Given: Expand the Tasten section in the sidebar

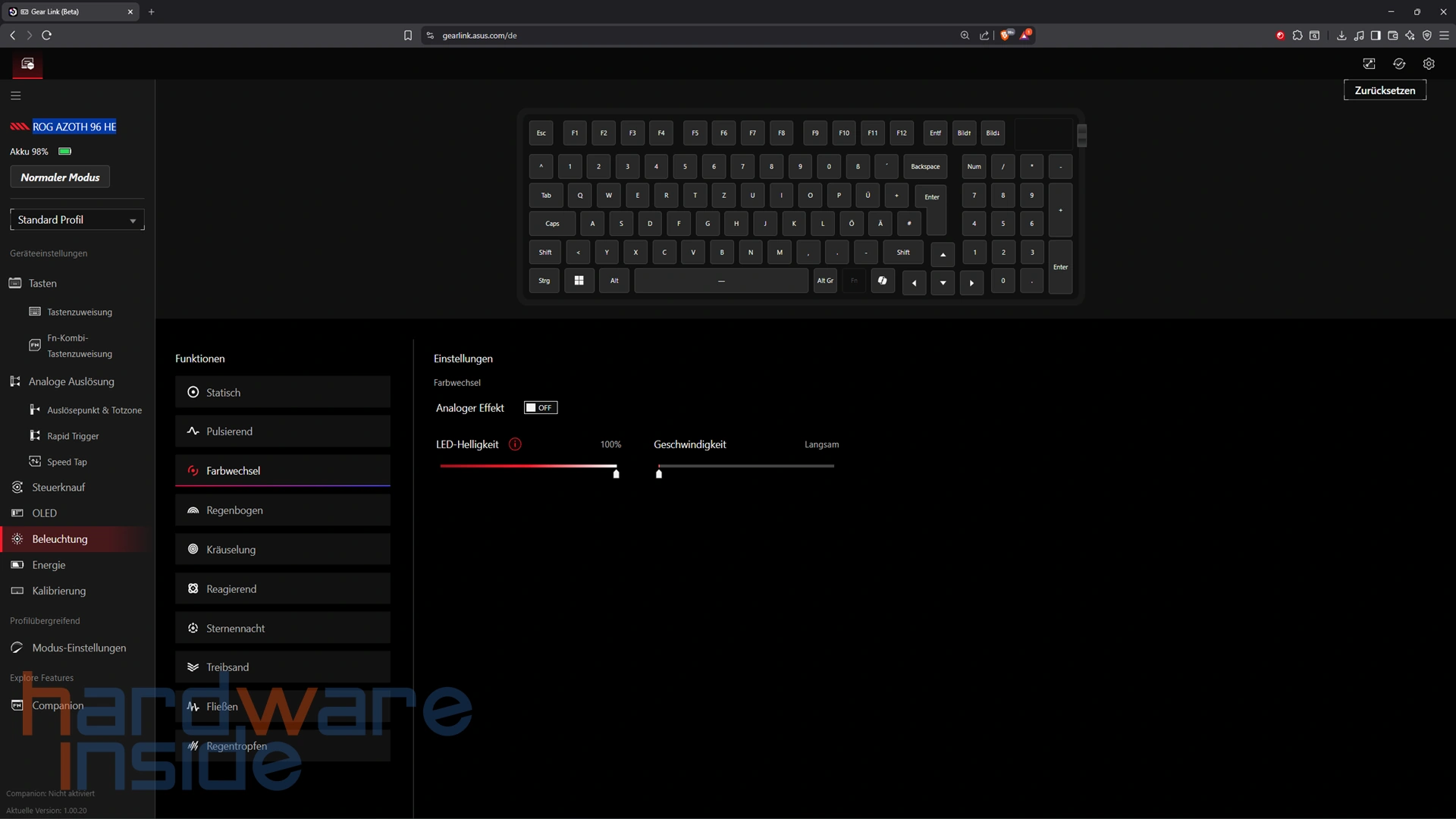Looking at the screenshot, I should tap(42, 283).
